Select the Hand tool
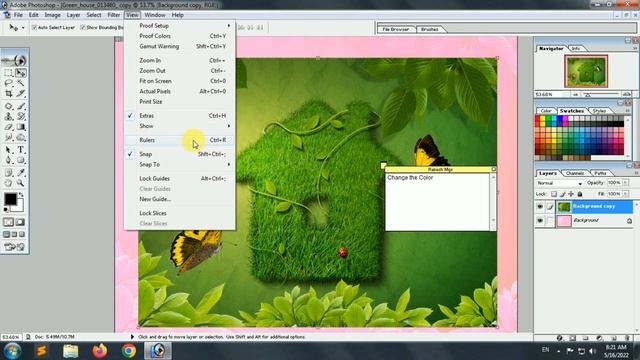Viewport: 640px width, 360px height. pos(8,183)
